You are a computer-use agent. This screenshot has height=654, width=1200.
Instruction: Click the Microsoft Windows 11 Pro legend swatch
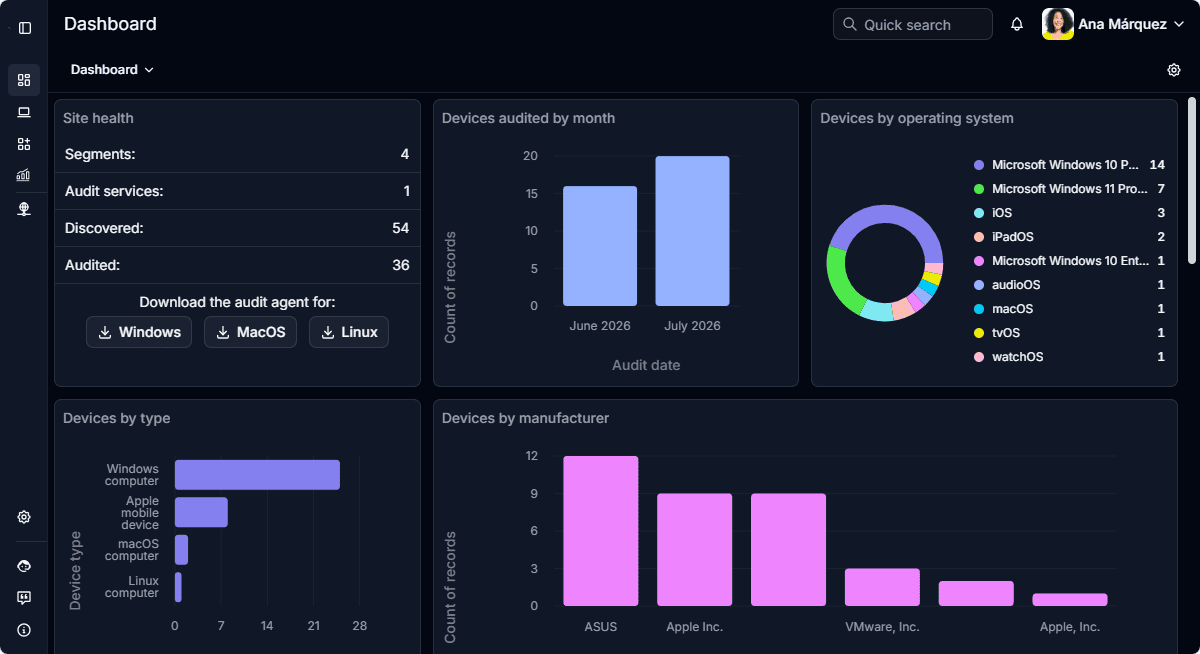tap(979, 189)
